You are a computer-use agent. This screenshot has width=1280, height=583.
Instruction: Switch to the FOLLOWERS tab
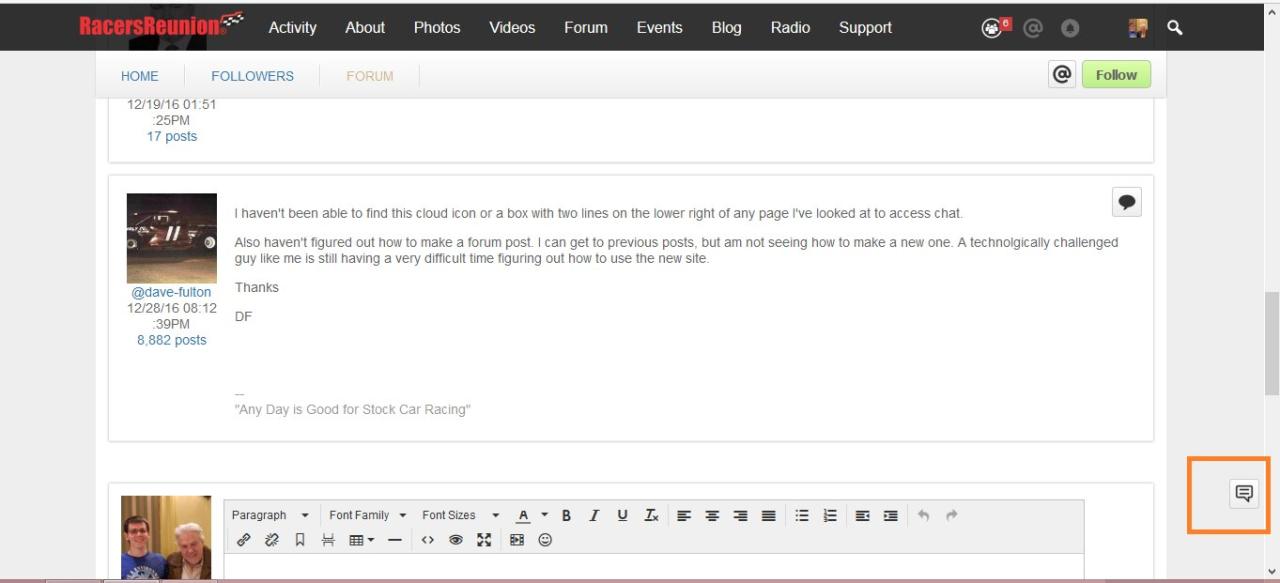[252, 76]
